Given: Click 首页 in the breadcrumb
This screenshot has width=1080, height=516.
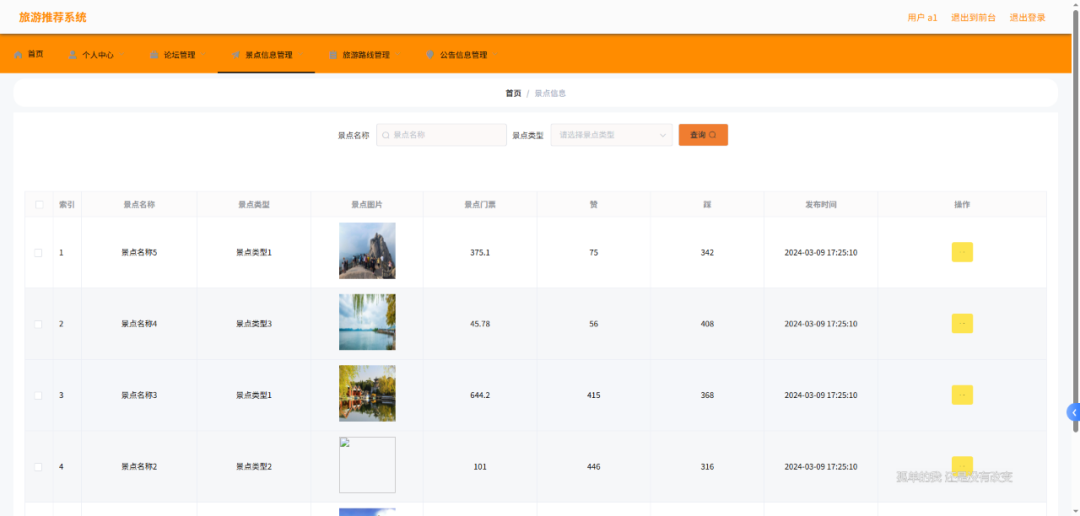Looking at the screenshot, I should (x=513, y=93).
